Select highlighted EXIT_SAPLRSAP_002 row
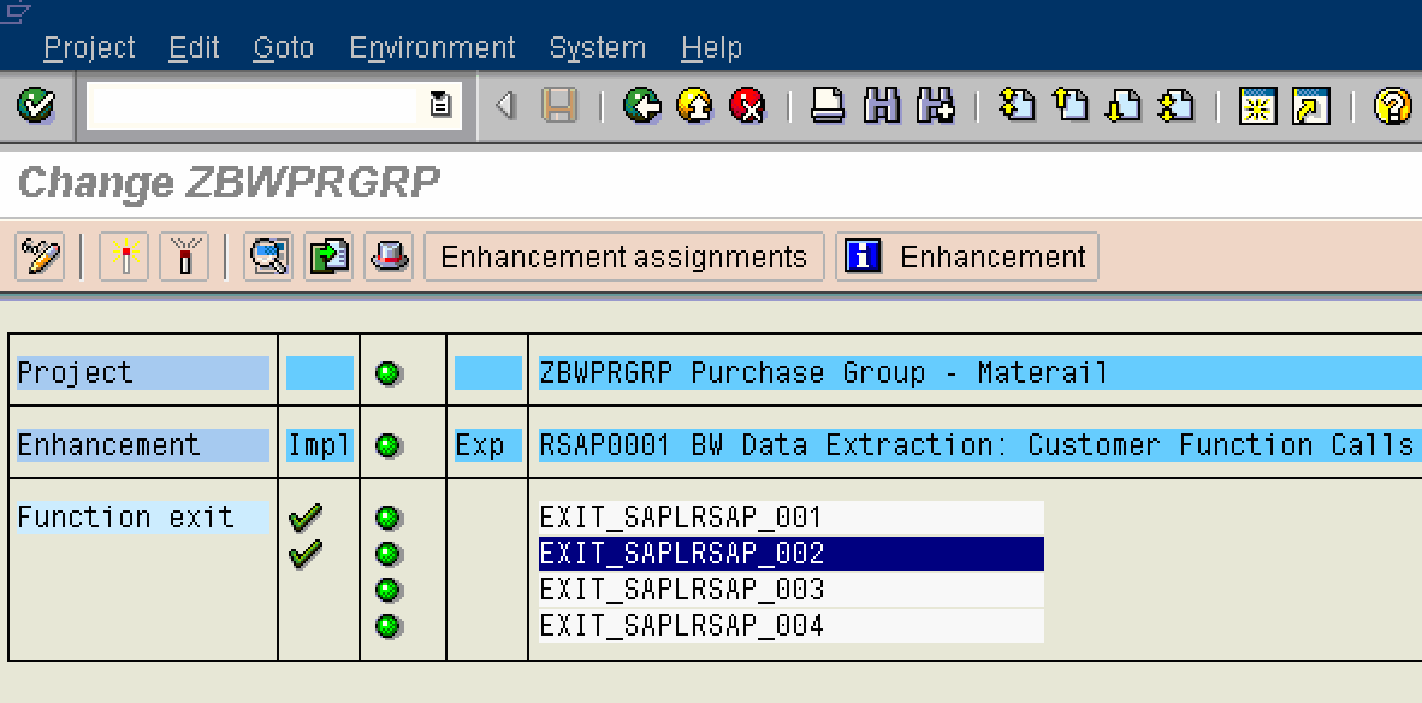The height and width of the screenshot is (703, 1422). point(791,553)
